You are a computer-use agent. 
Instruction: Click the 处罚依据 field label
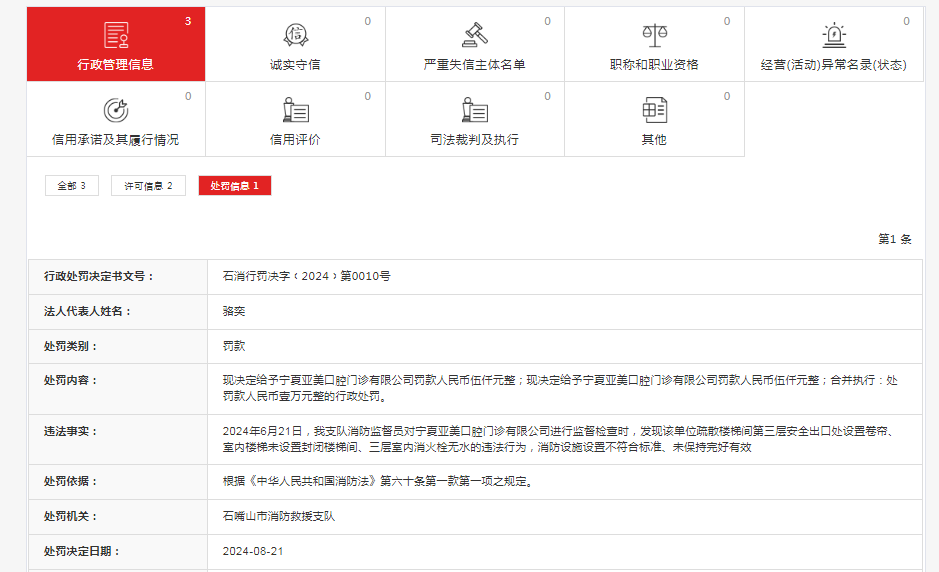pos(70,482)
